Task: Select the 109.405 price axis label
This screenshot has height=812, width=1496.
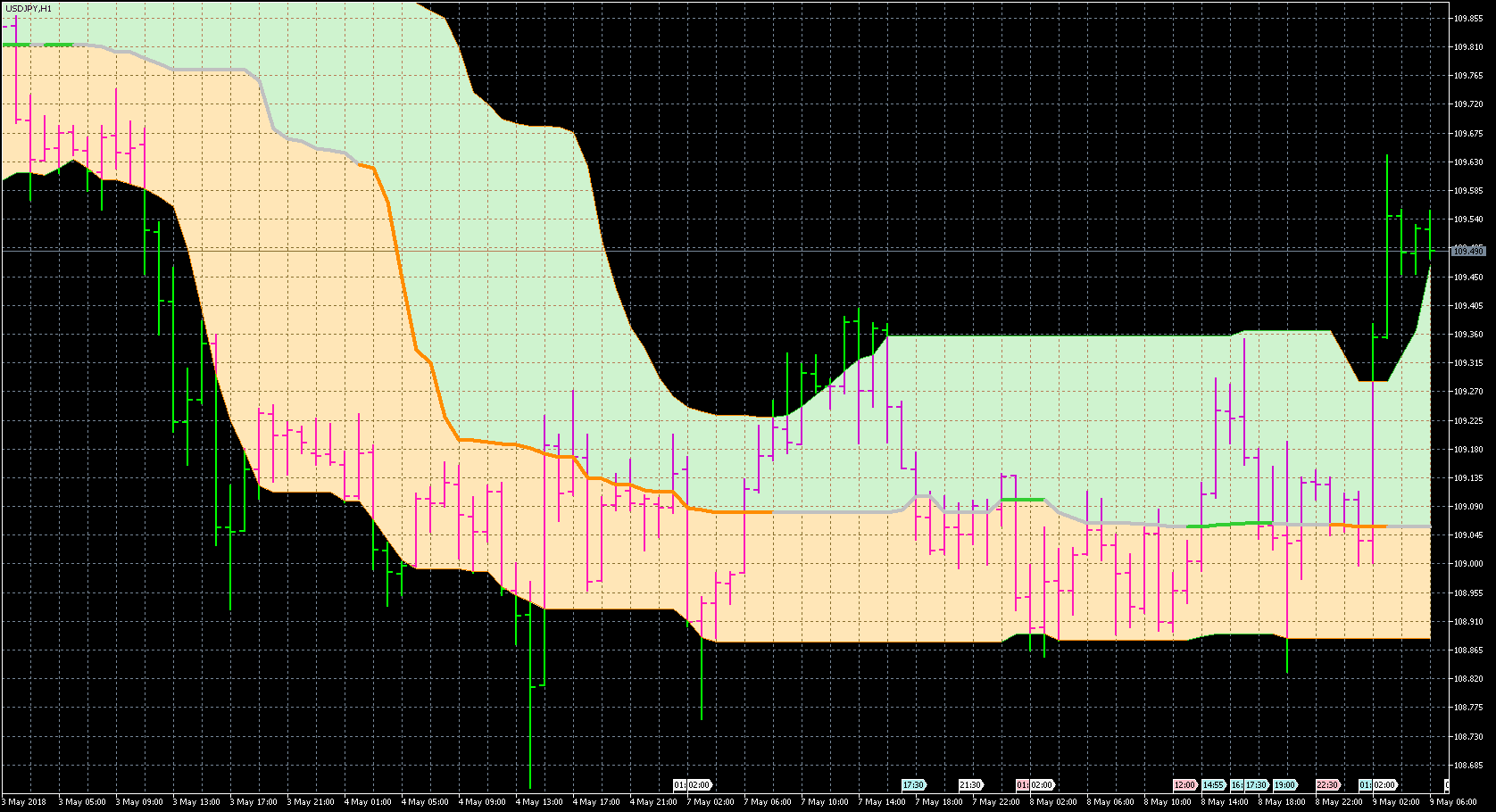Action: point(1468,306)
